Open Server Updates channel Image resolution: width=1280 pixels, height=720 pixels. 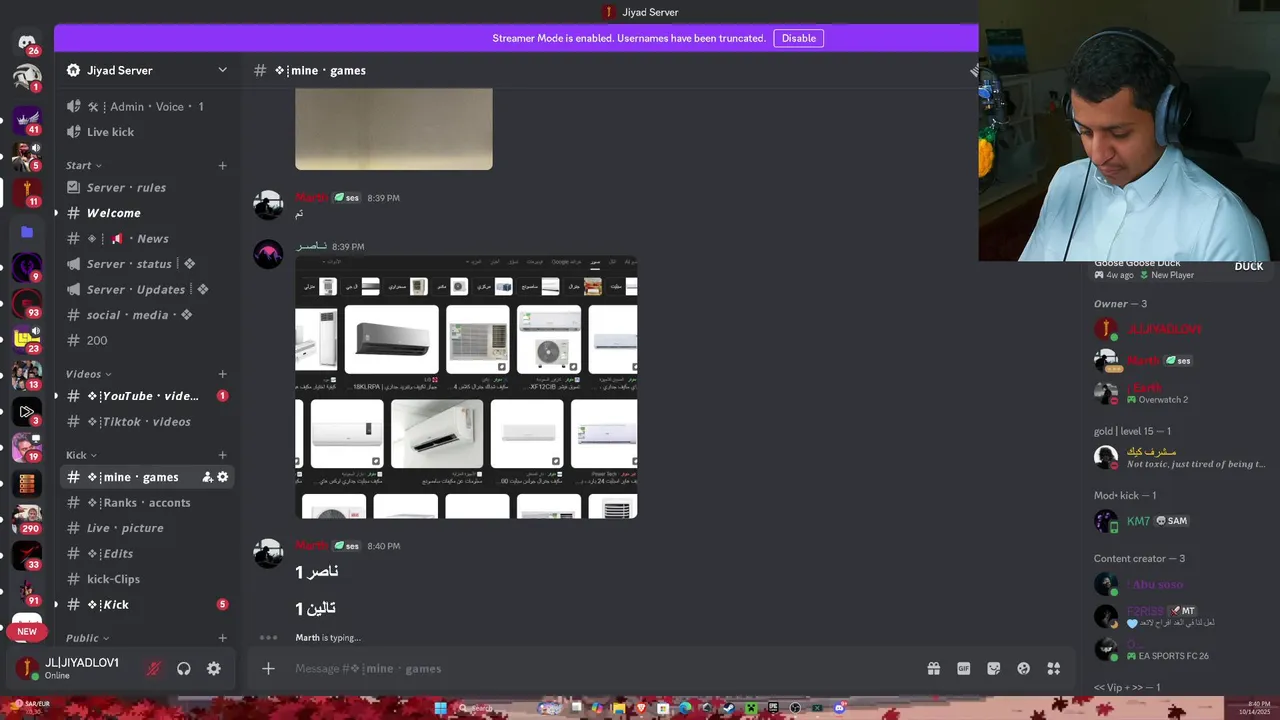pyautogui.click(x=148, y=289)
